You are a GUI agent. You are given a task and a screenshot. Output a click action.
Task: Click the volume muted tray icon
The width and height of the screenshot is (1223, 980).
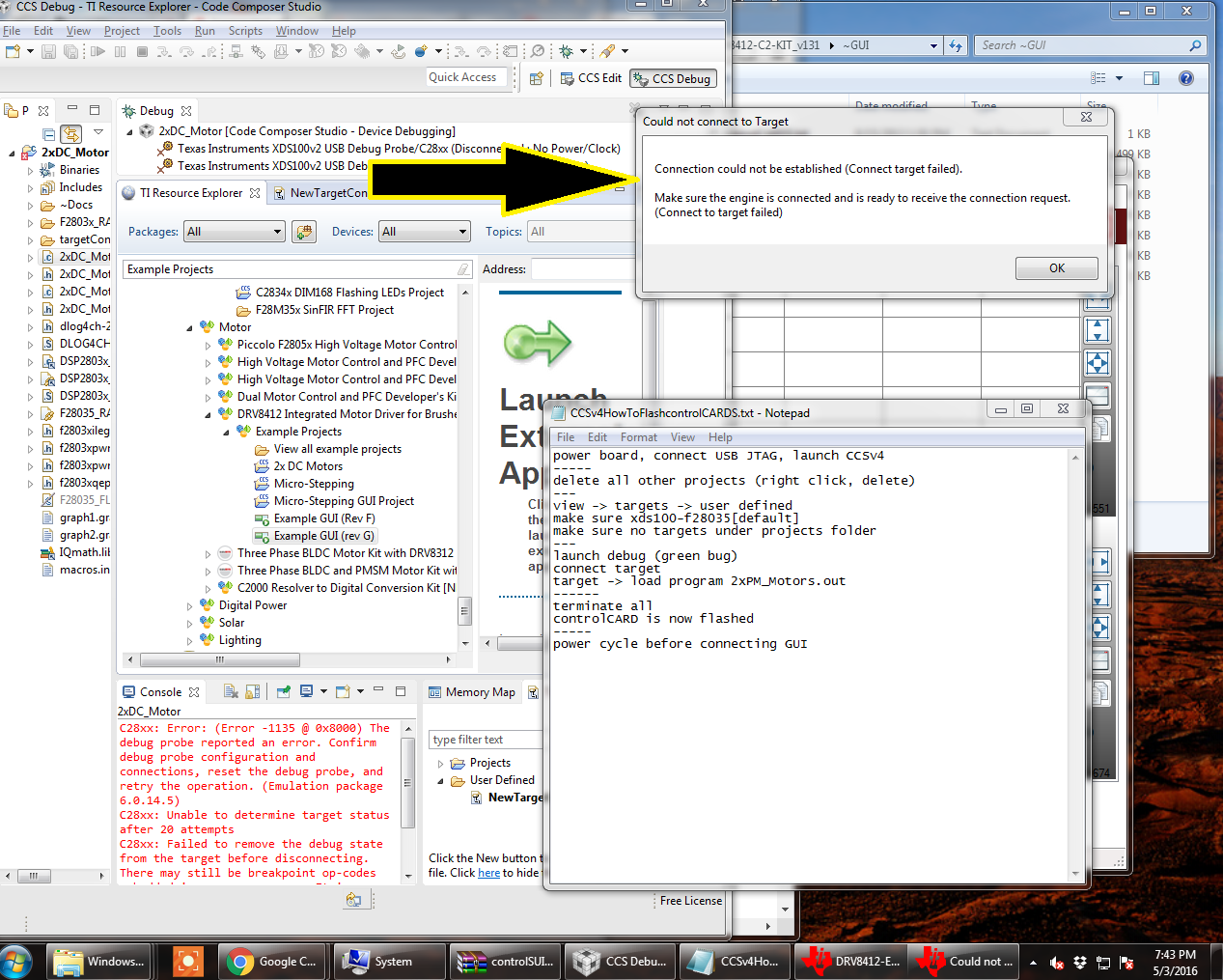[x=1057, y=962]
